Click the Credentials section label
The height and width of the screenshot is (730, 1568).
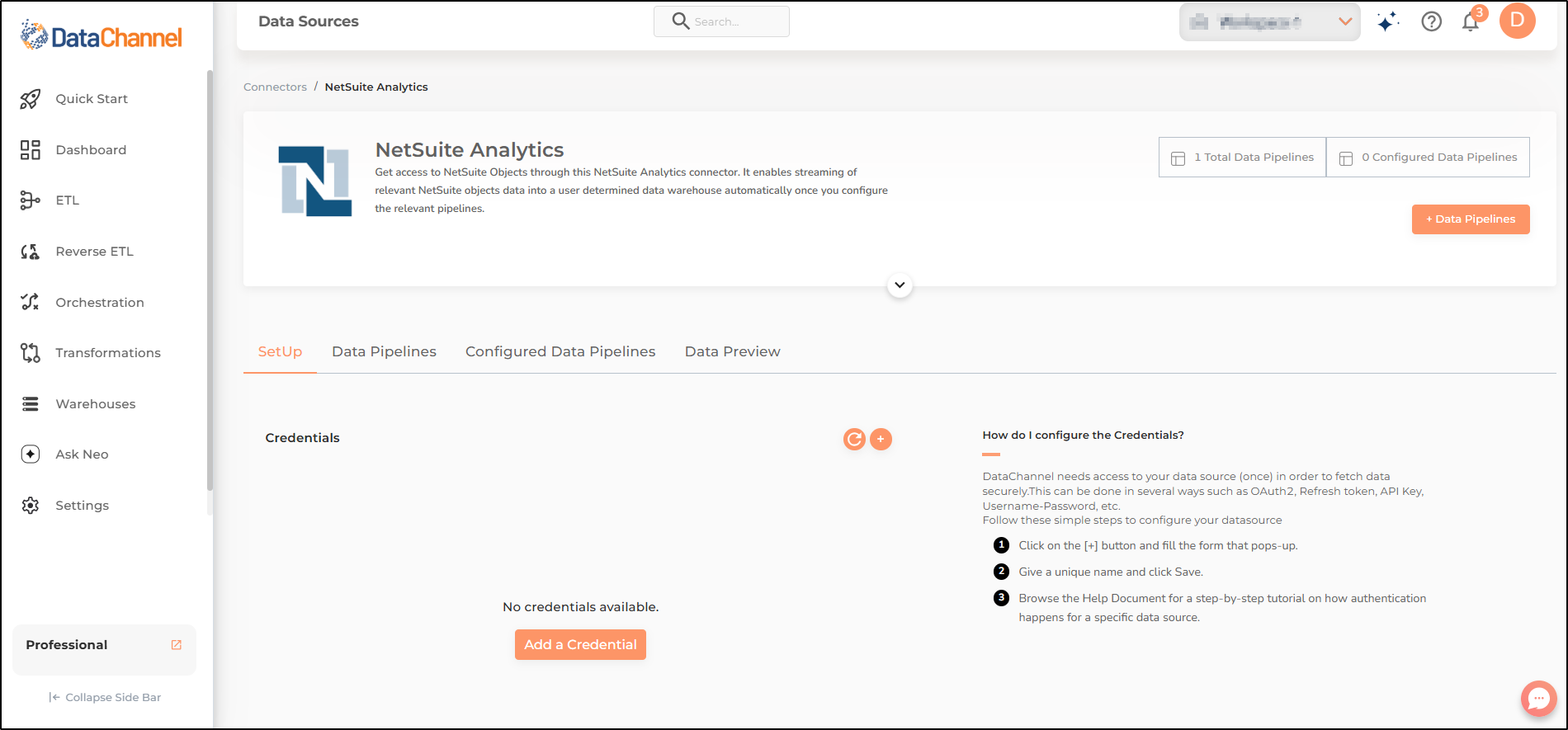302,438
